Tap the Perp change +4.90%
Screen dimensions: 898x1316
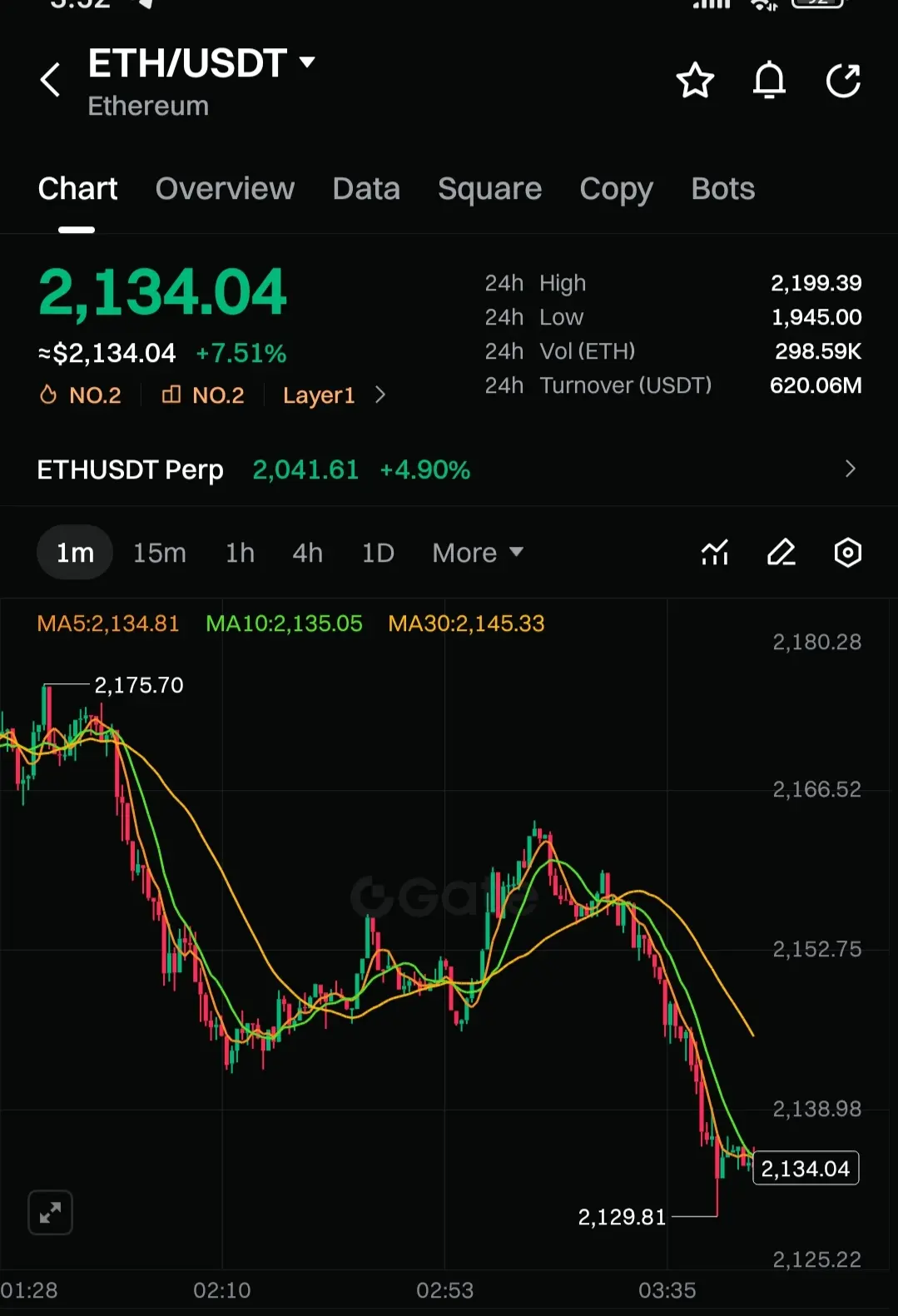click(424, 469)
